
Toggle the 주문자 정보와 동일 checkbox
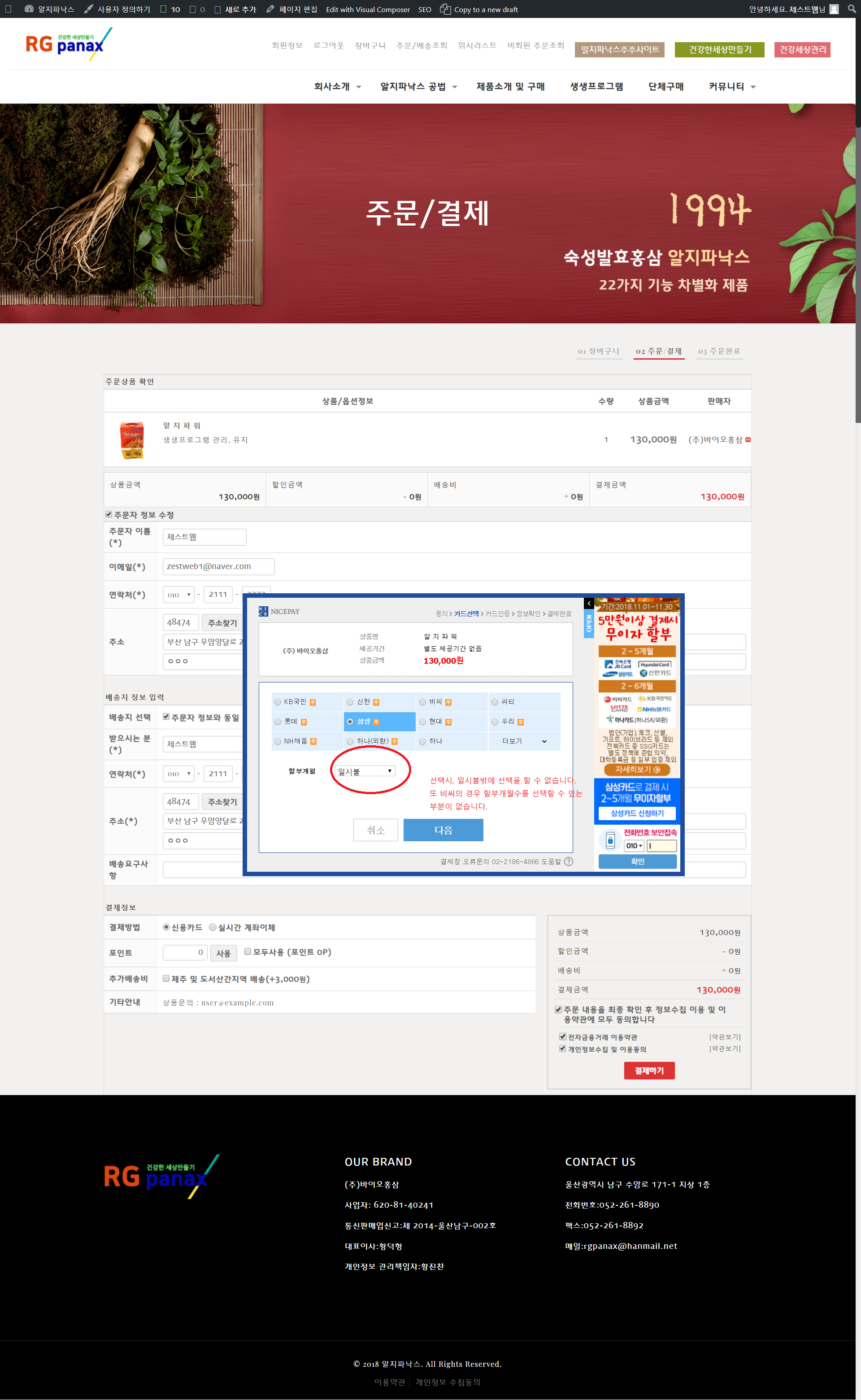tap(166, 717)
